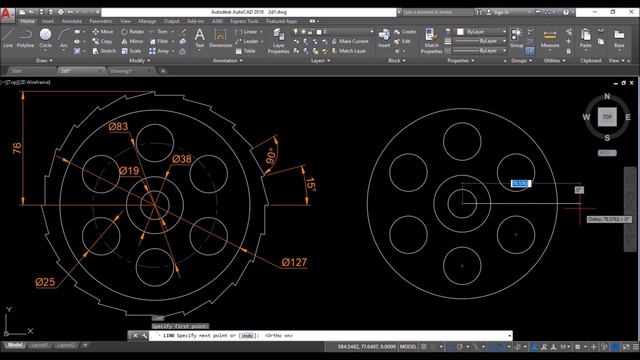The width and height of the screenshot is (640, 360).
Task: Expand the Modify panel
Action: click(x=139, y=60)
